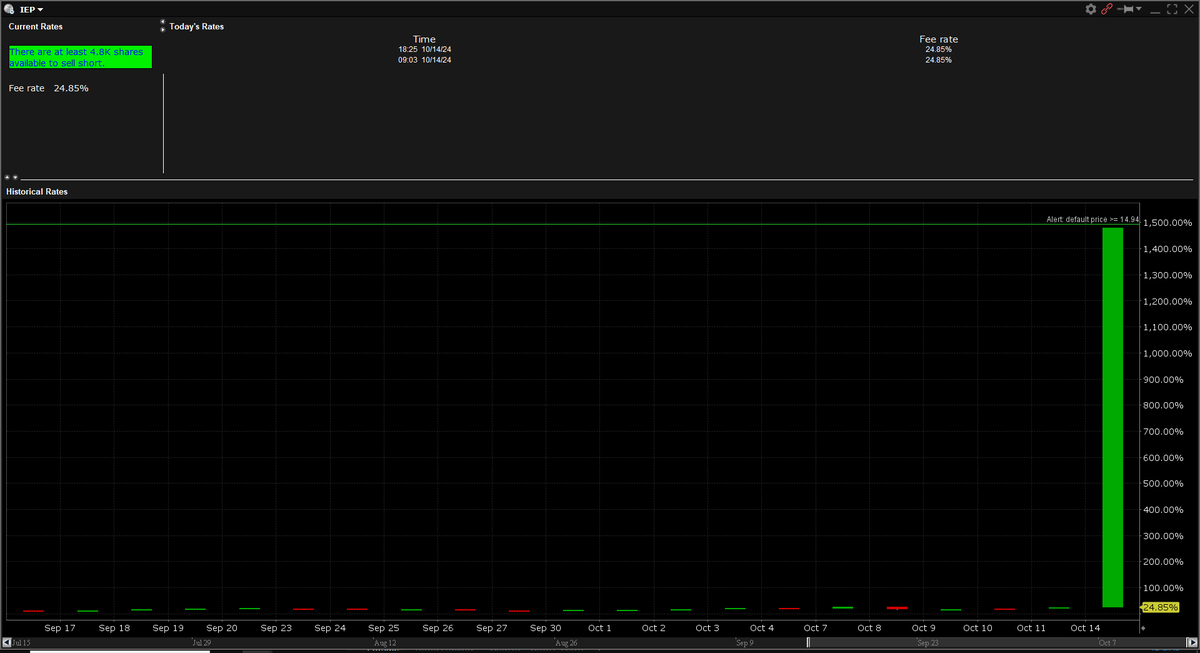
Task: Select the 18:25 10/14/24 rate row
Action: pyautogui.click(x=424, y=49)
